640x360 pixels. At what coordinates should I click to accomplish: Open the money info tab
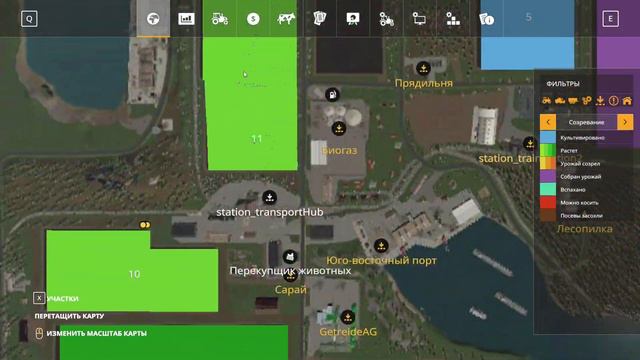[x=486, y=19]
